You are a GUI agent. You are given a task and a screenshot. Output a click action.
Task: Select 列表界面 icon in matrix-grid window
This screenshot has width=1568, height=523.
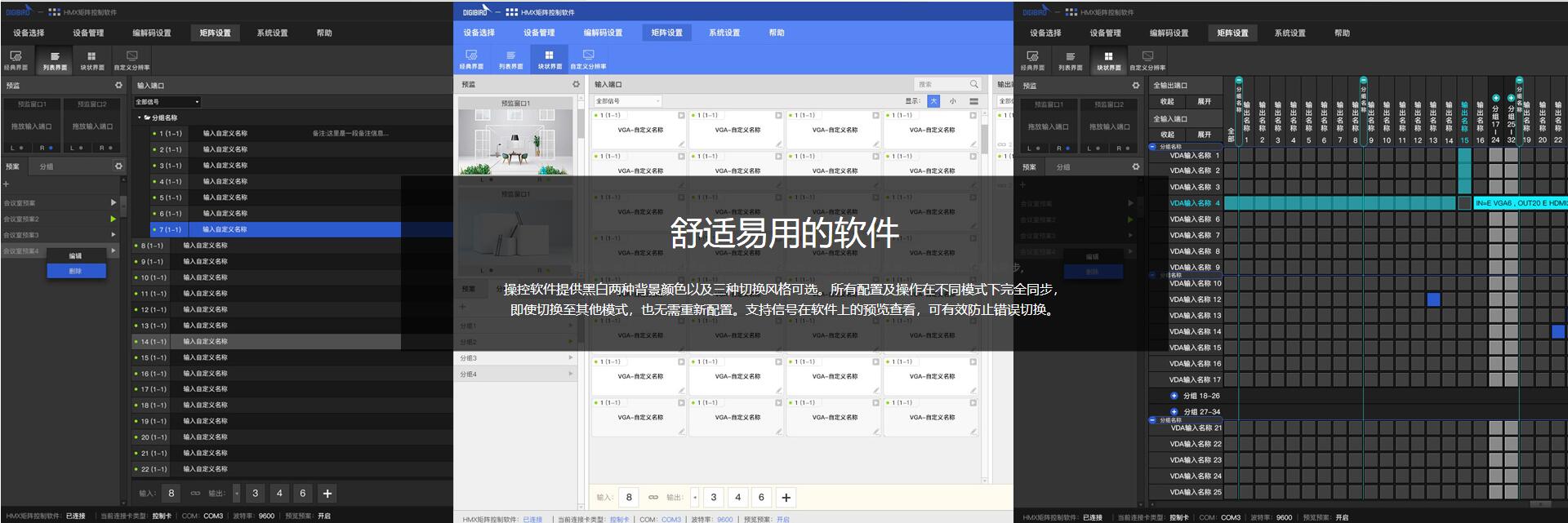tap(1070, 60)
